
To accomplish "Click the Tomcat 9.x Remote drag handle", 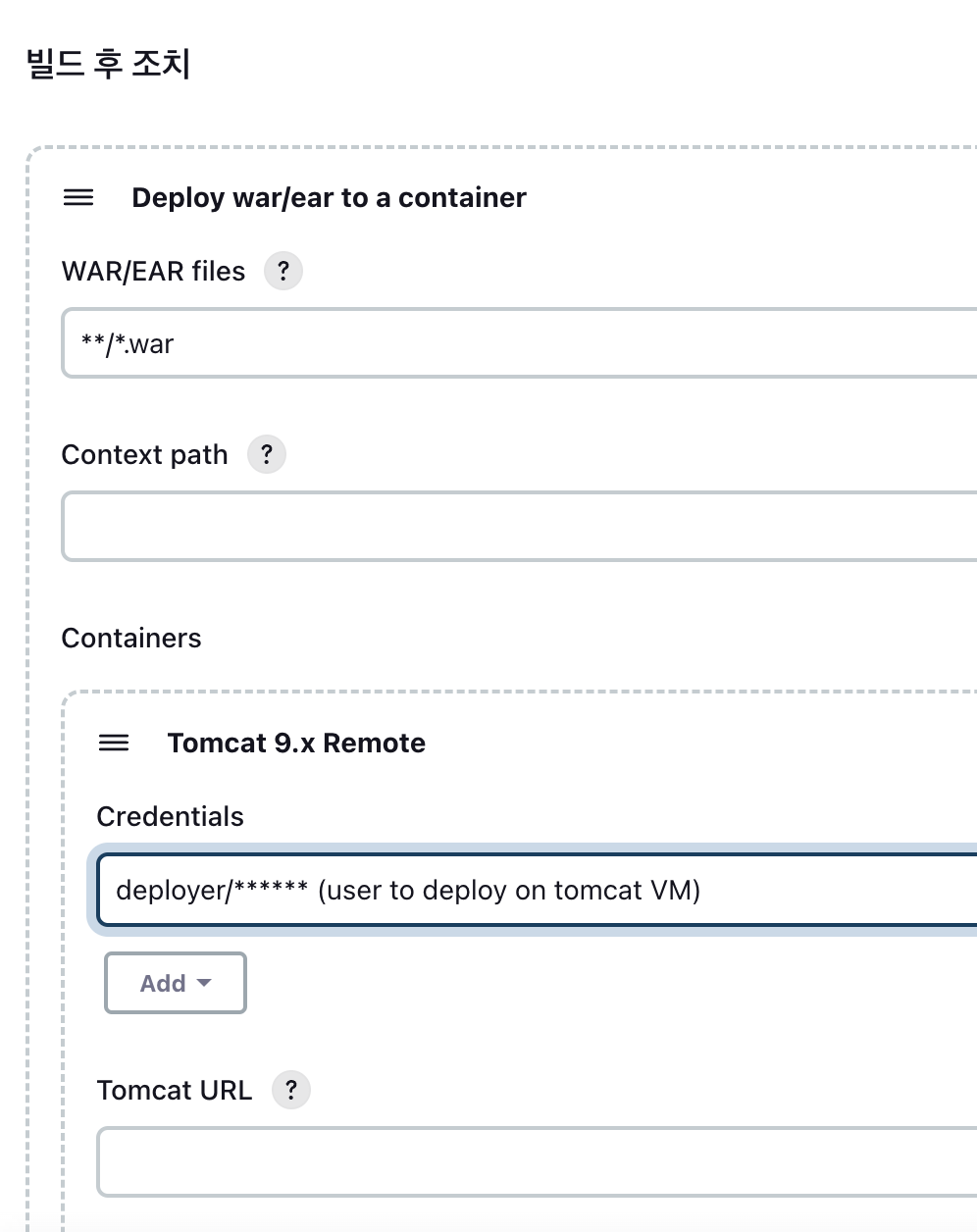I will tap(114, 744).
